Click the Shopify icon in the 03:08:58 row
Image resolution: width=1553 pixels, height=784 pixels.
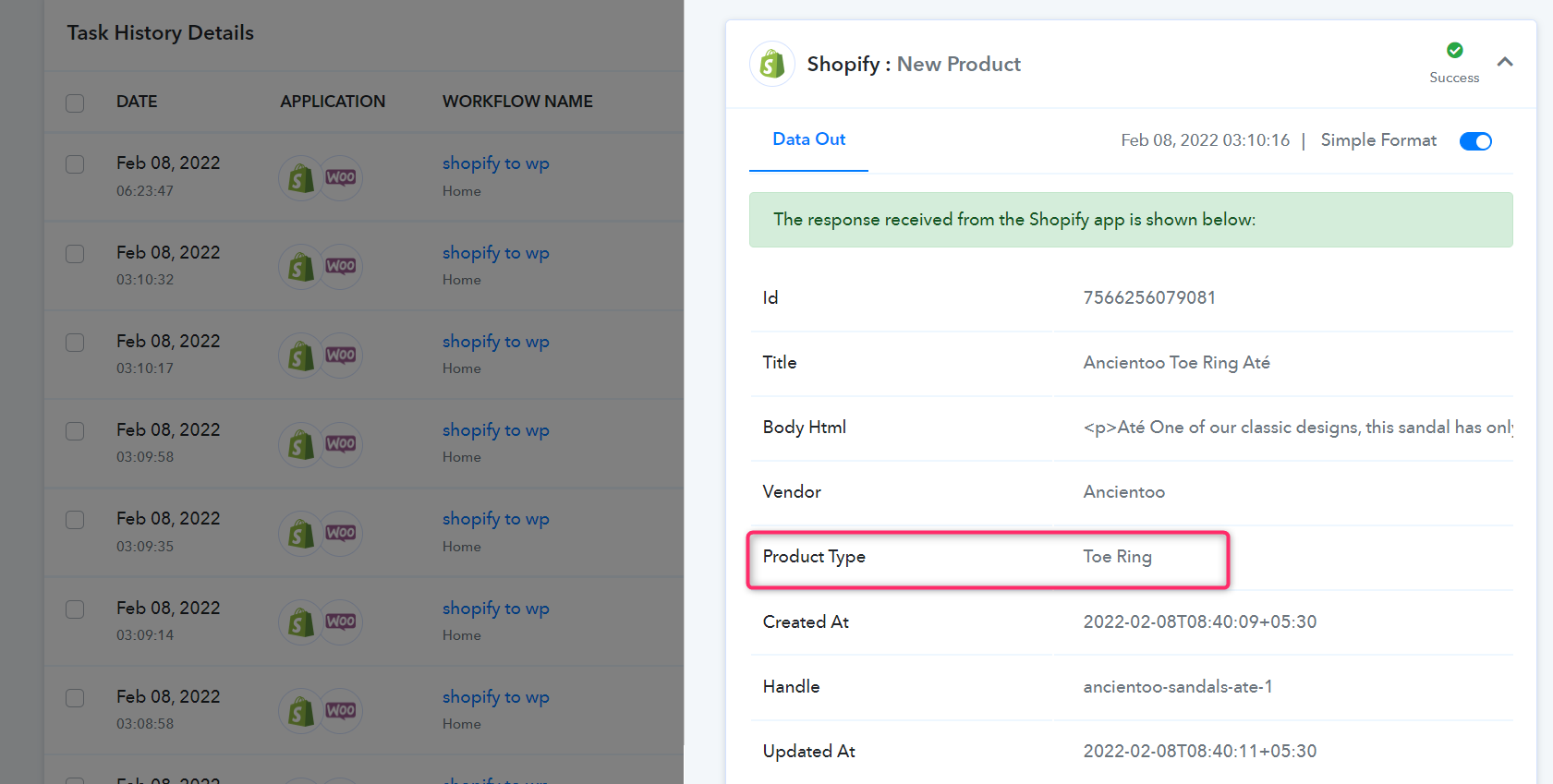click(300, 711)
